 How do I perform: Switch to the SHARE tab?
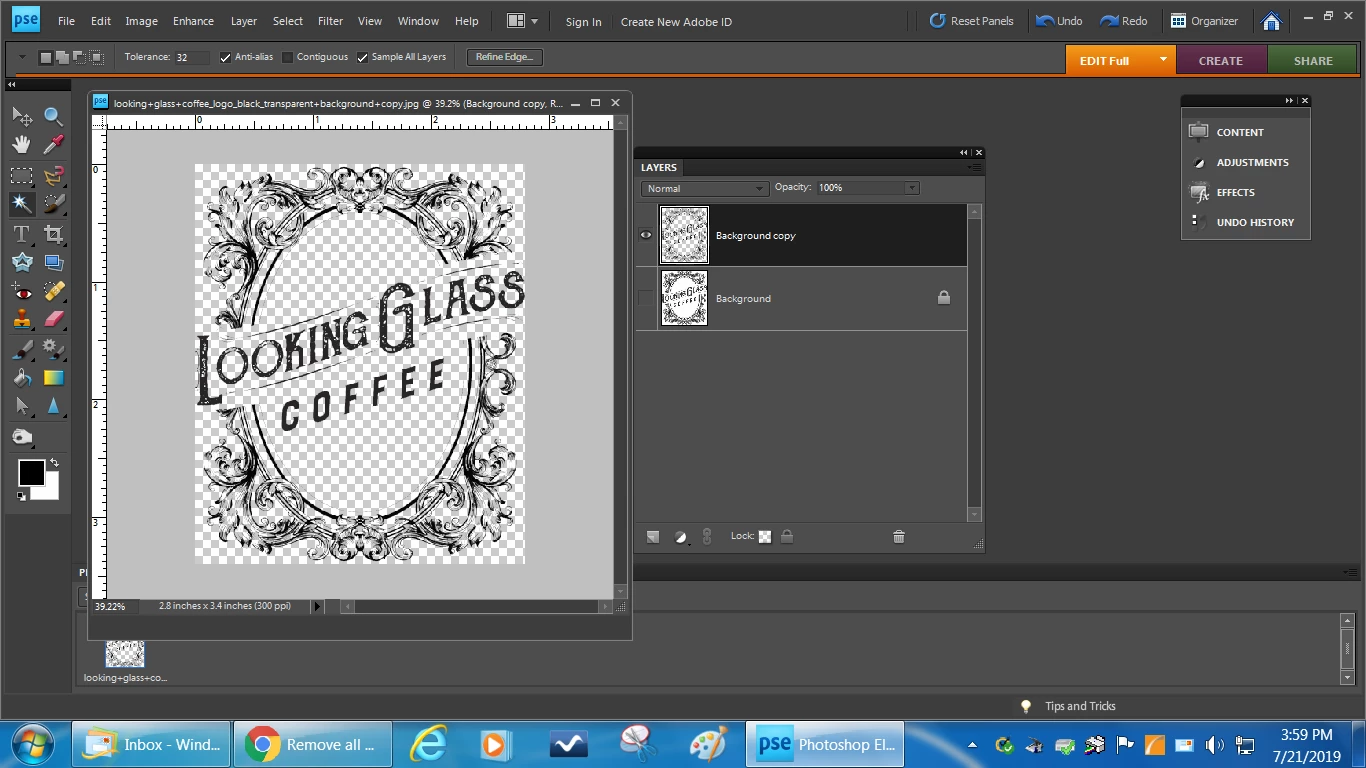coord(1313,60)
